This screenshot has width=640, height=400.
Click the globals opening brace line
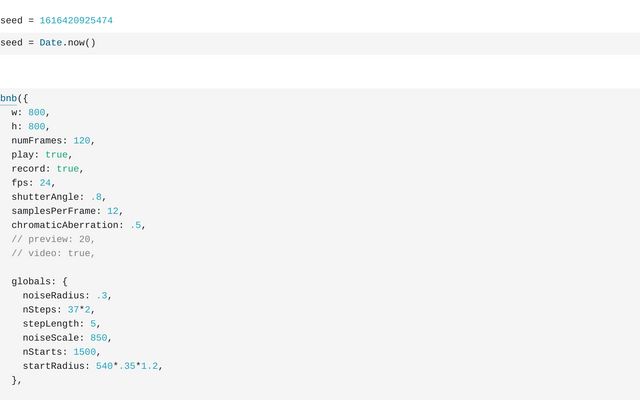39,281
